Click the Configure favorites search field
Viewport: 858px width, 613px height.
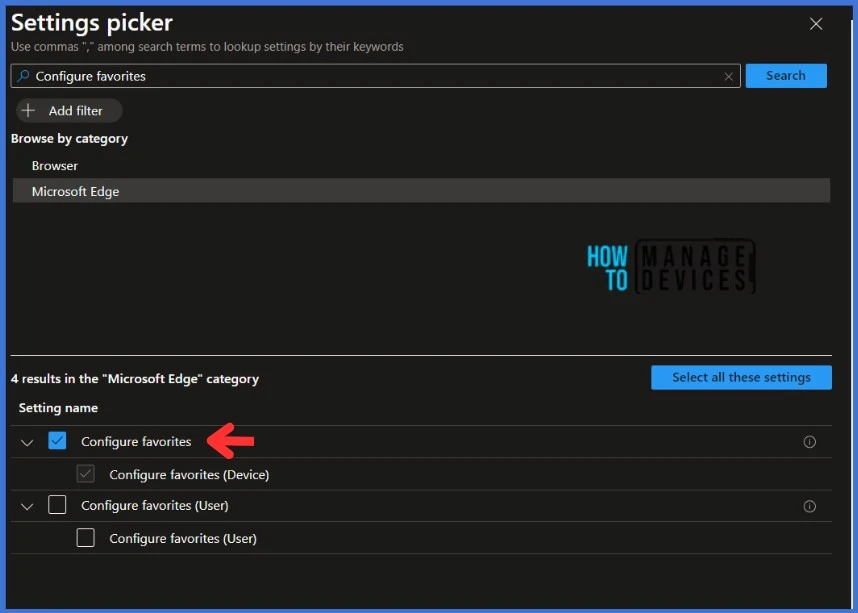coord(375,76)
